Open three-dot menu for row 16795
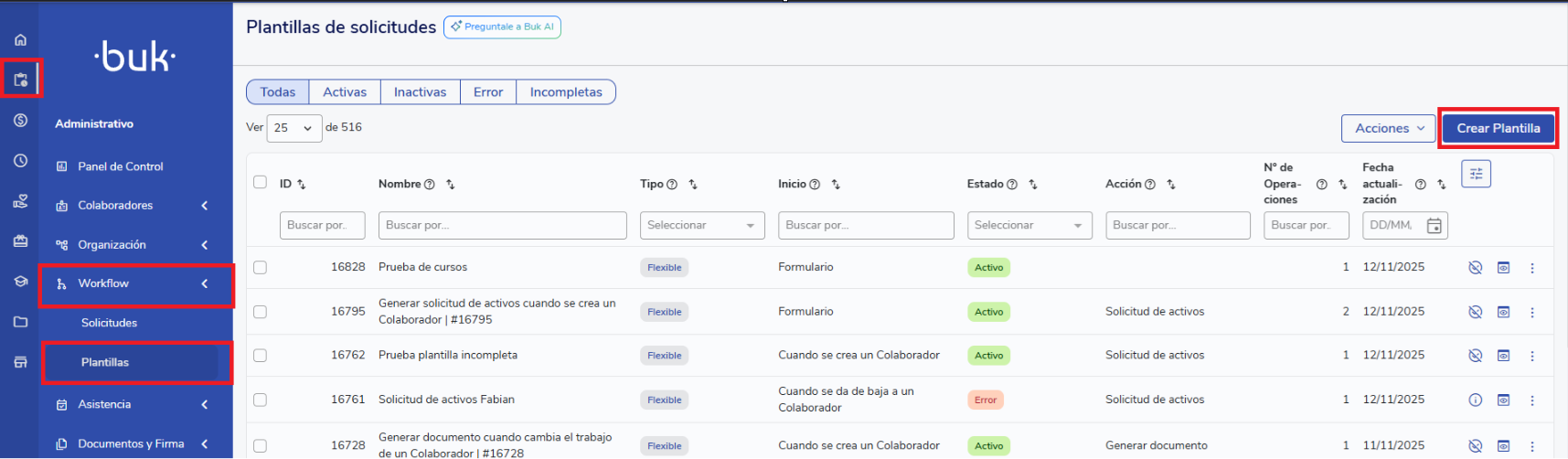The height and width of the screenshot is (459, 1568). coord(1532,312)
